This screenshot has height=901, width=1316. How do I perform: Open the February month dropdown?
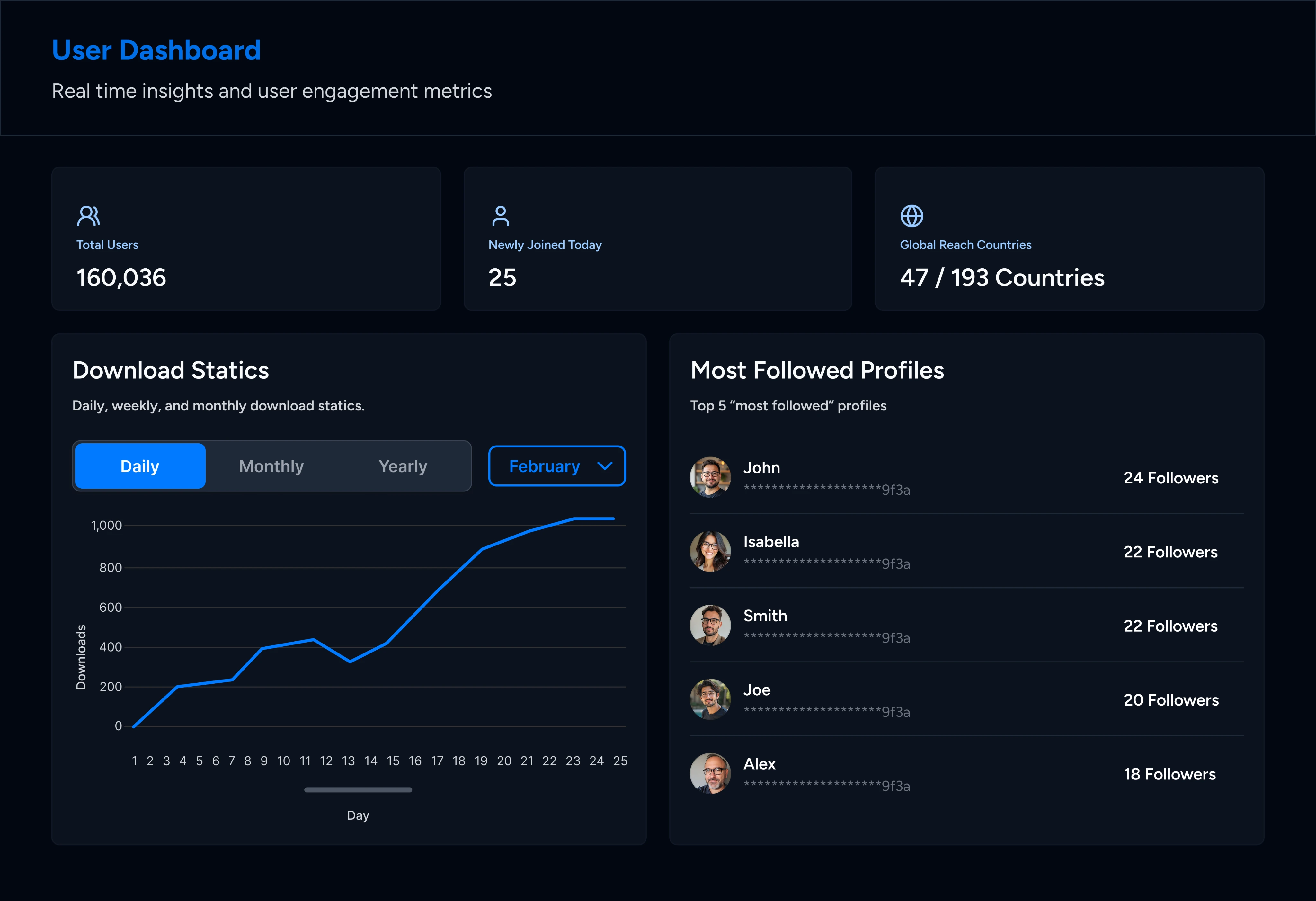pyautogui.click(x=557, y=466)
